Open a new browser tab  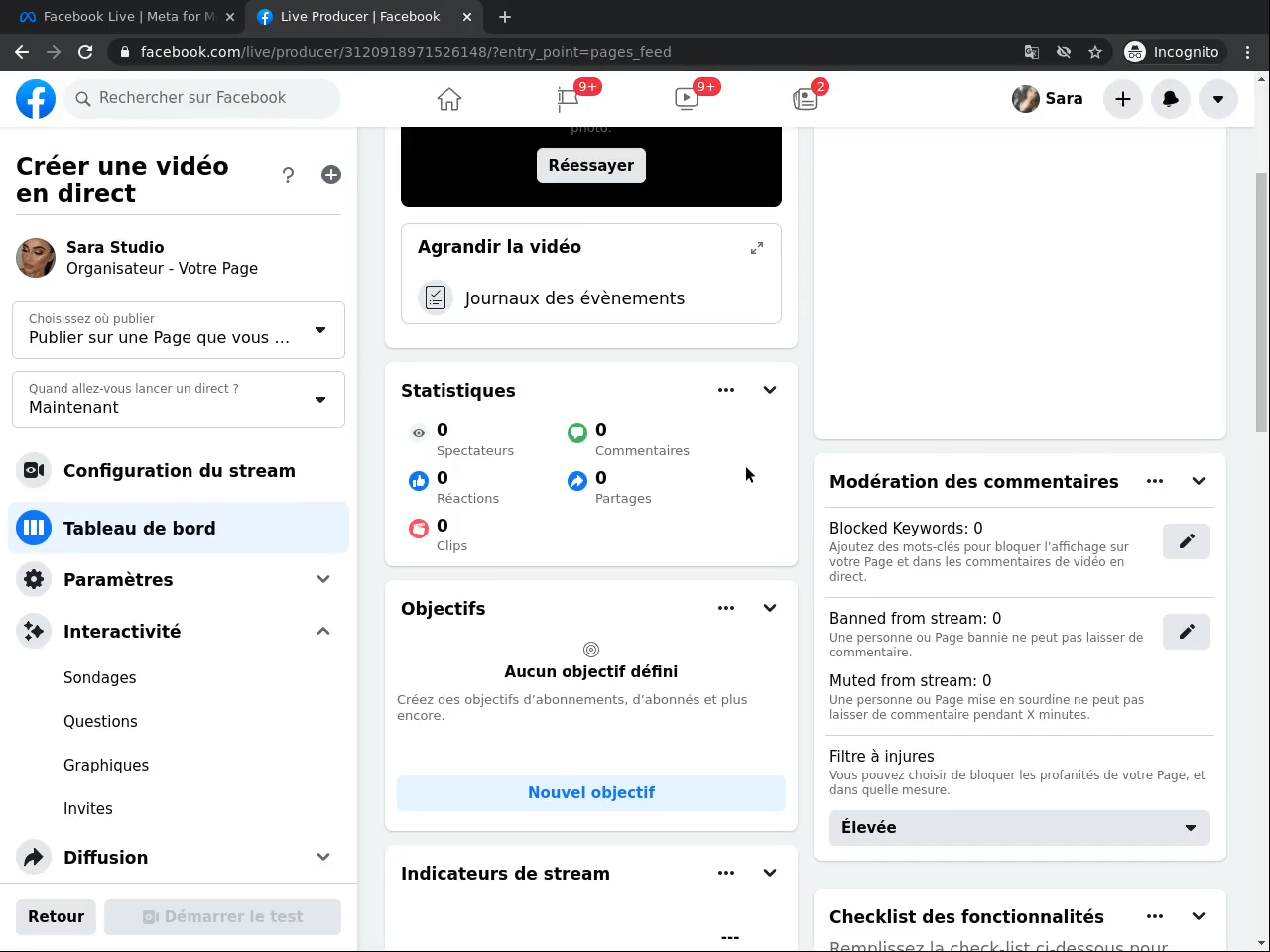click(505, 17)
